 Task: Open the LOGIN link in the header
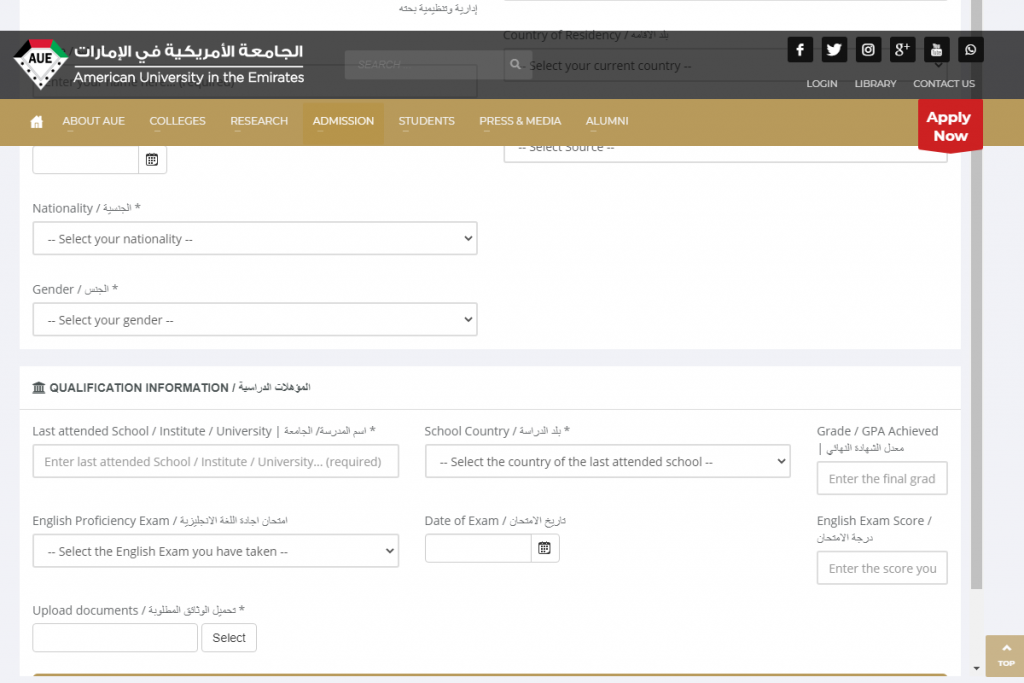[821, 84]
